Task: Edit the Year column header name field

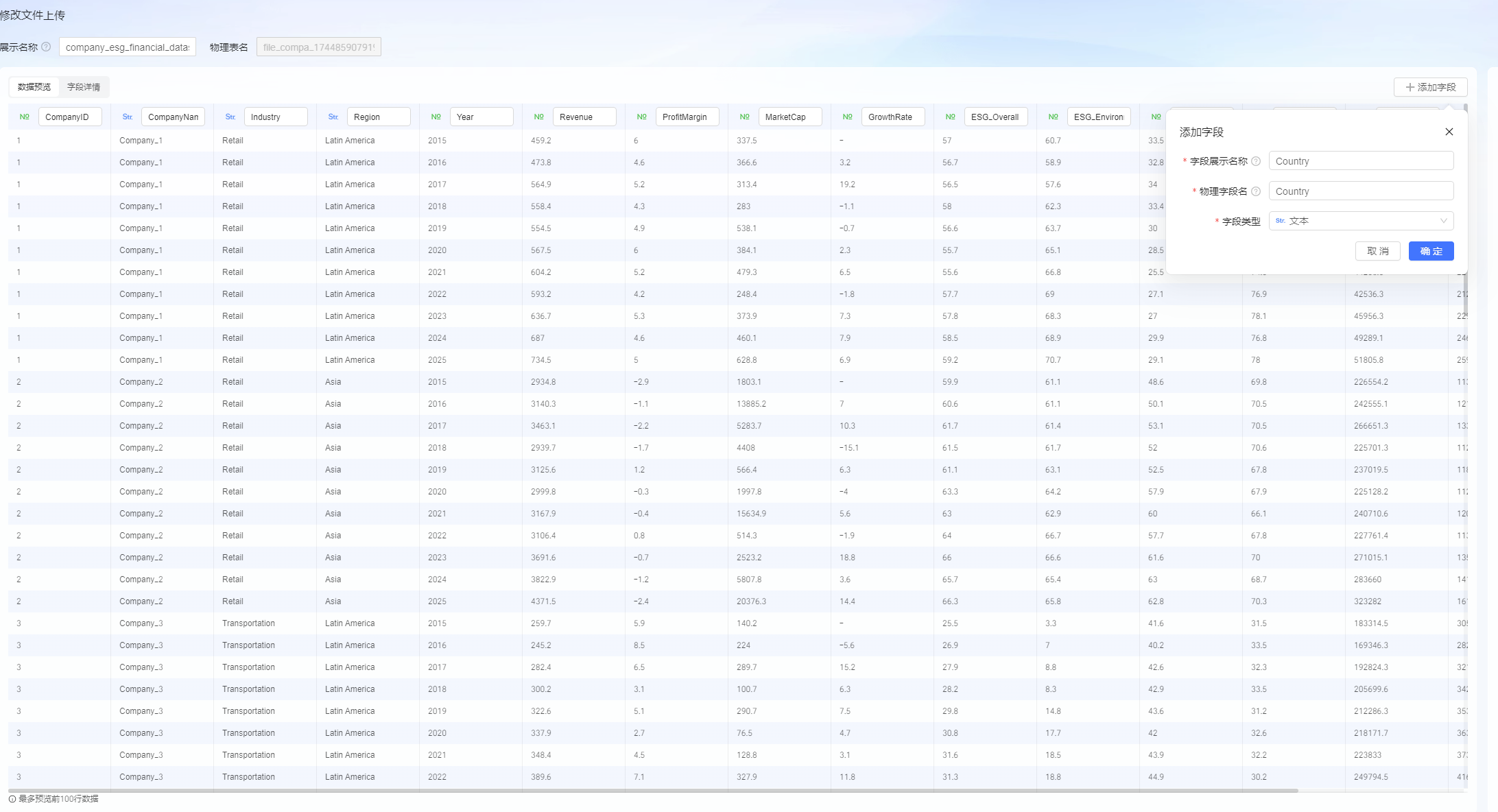Action: click(481, 117)
